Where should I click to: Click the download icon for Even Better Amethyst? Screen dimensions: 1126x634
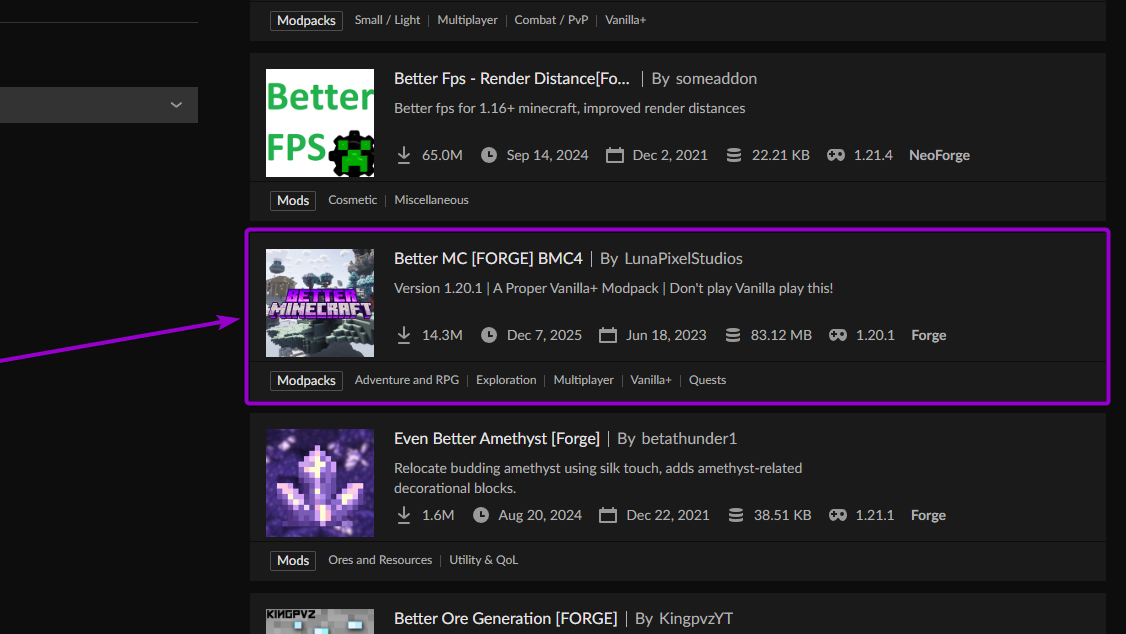(x=403, y=515)
